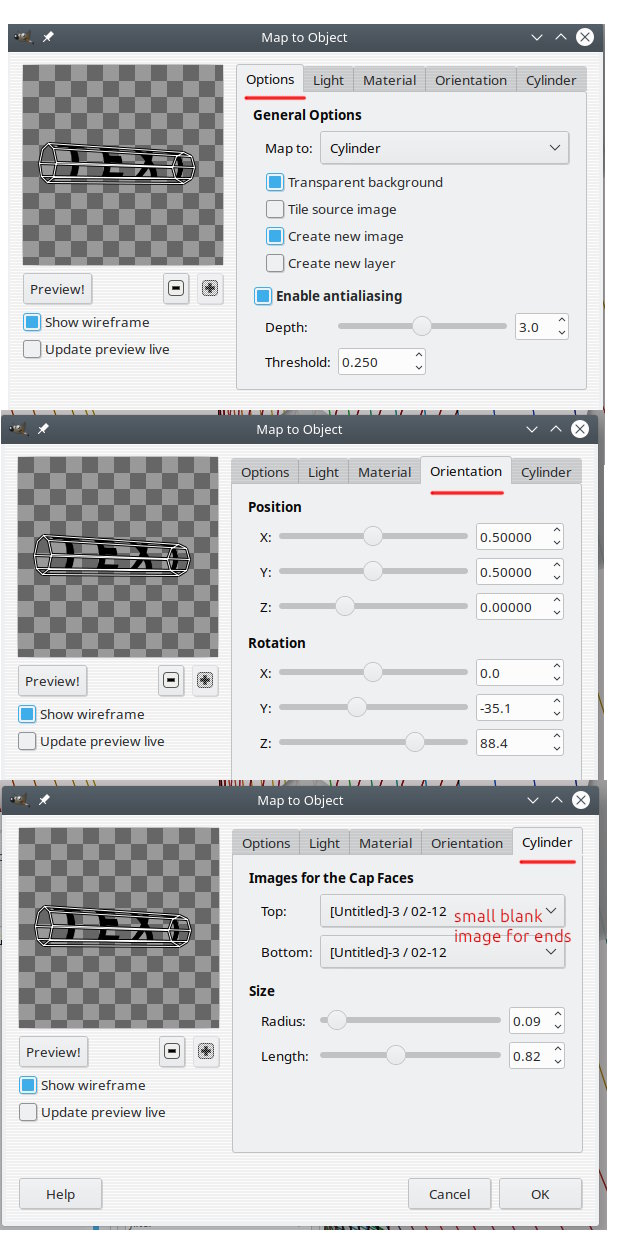Open the Bottom cap face image dropdown
The image size is (621, 1233).
tap(442, 952)
